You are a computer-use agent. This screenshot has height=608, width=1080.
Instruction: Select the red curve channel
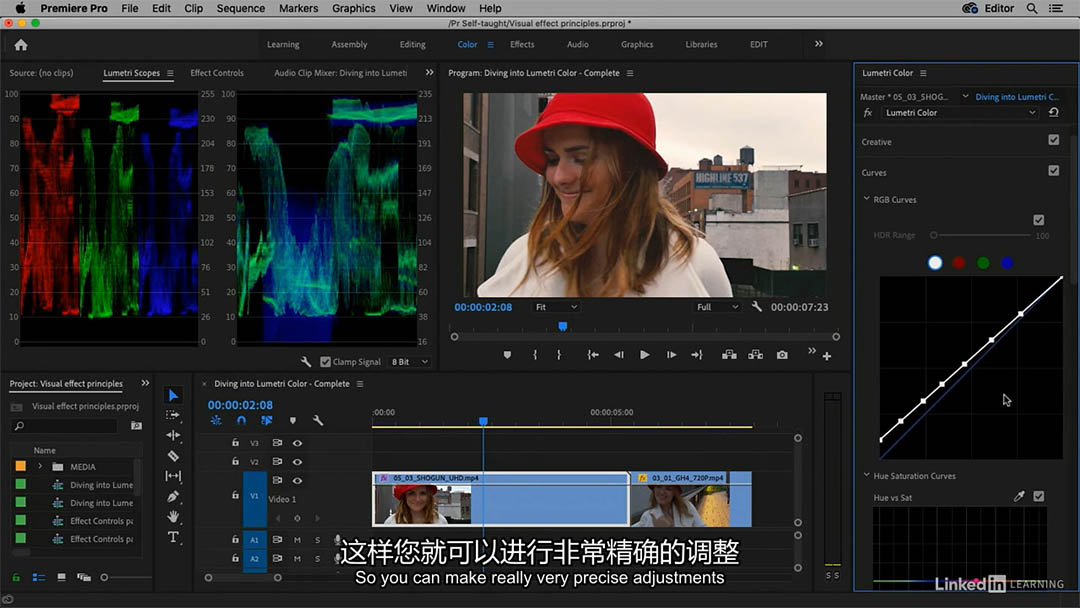959,262
